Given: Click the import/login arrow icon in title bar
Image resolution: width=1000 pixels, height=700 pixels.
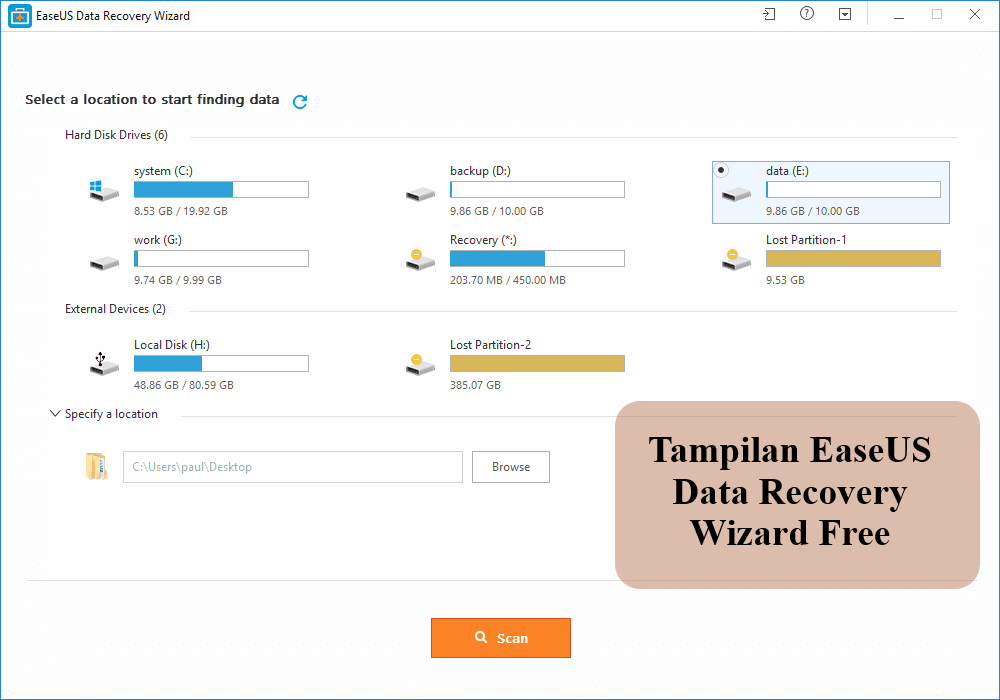Looking at the screenshot, I should click(769, 14).
